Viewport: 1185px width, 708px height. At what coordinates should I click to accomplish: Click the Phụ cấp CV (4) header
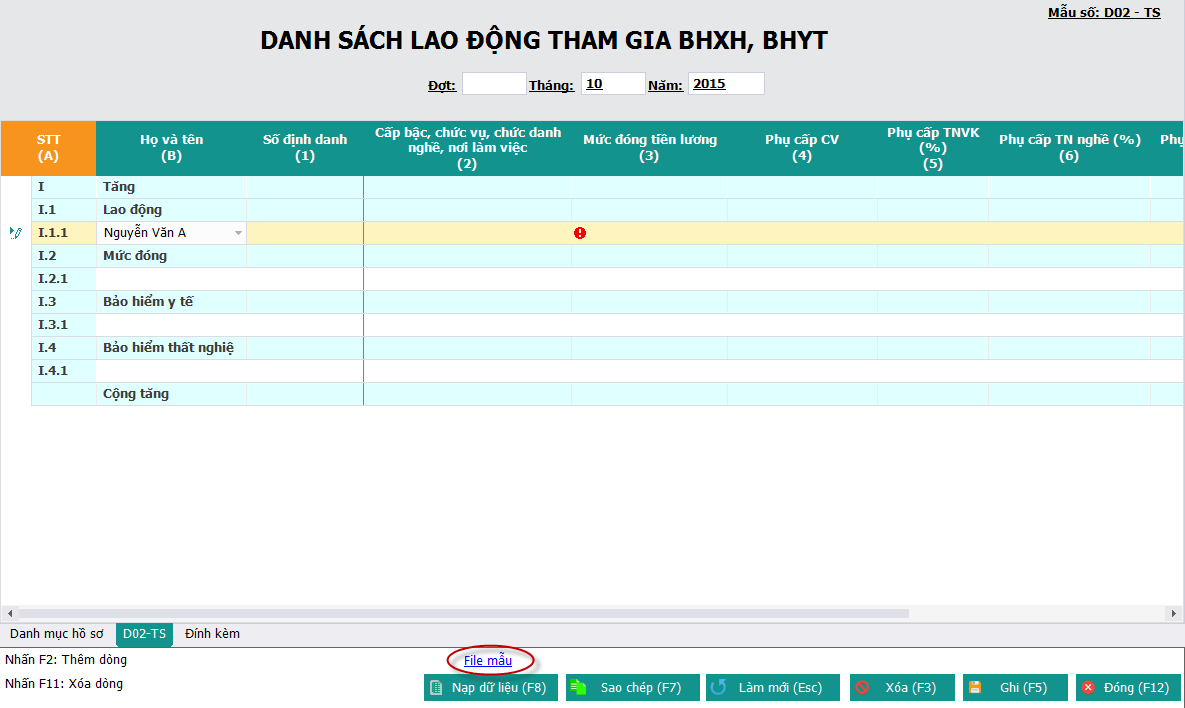pyautogui.click(x=802, y=148)
